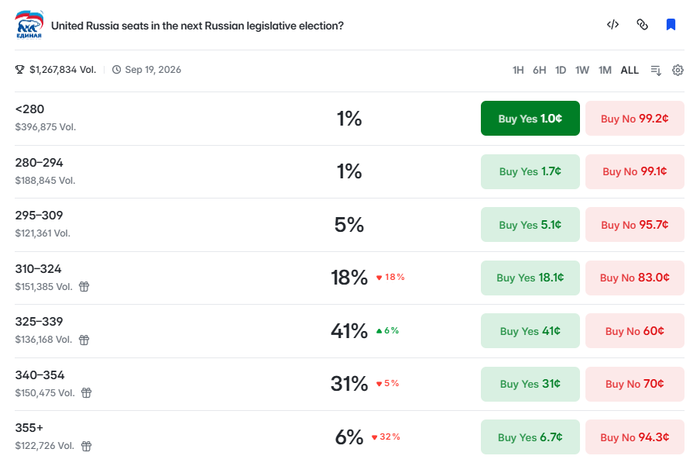Click the rewards gift icon for 310–324
This screenshot has width=700, height=473.
(84, 286)
